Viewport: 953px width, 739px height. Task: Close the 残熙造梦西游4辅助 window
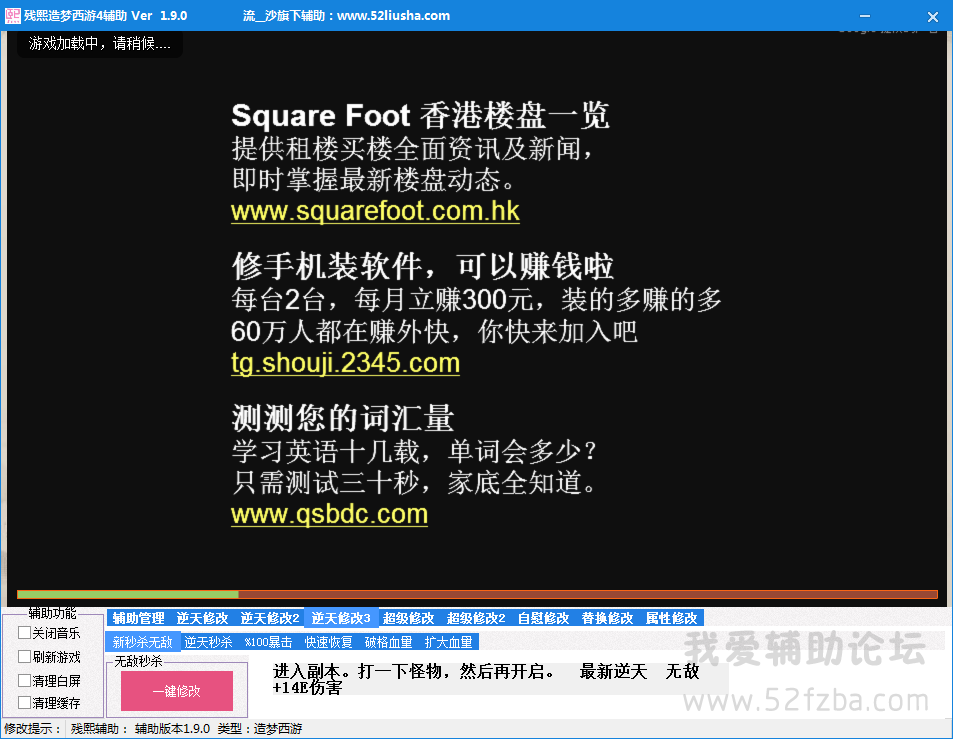932,16
